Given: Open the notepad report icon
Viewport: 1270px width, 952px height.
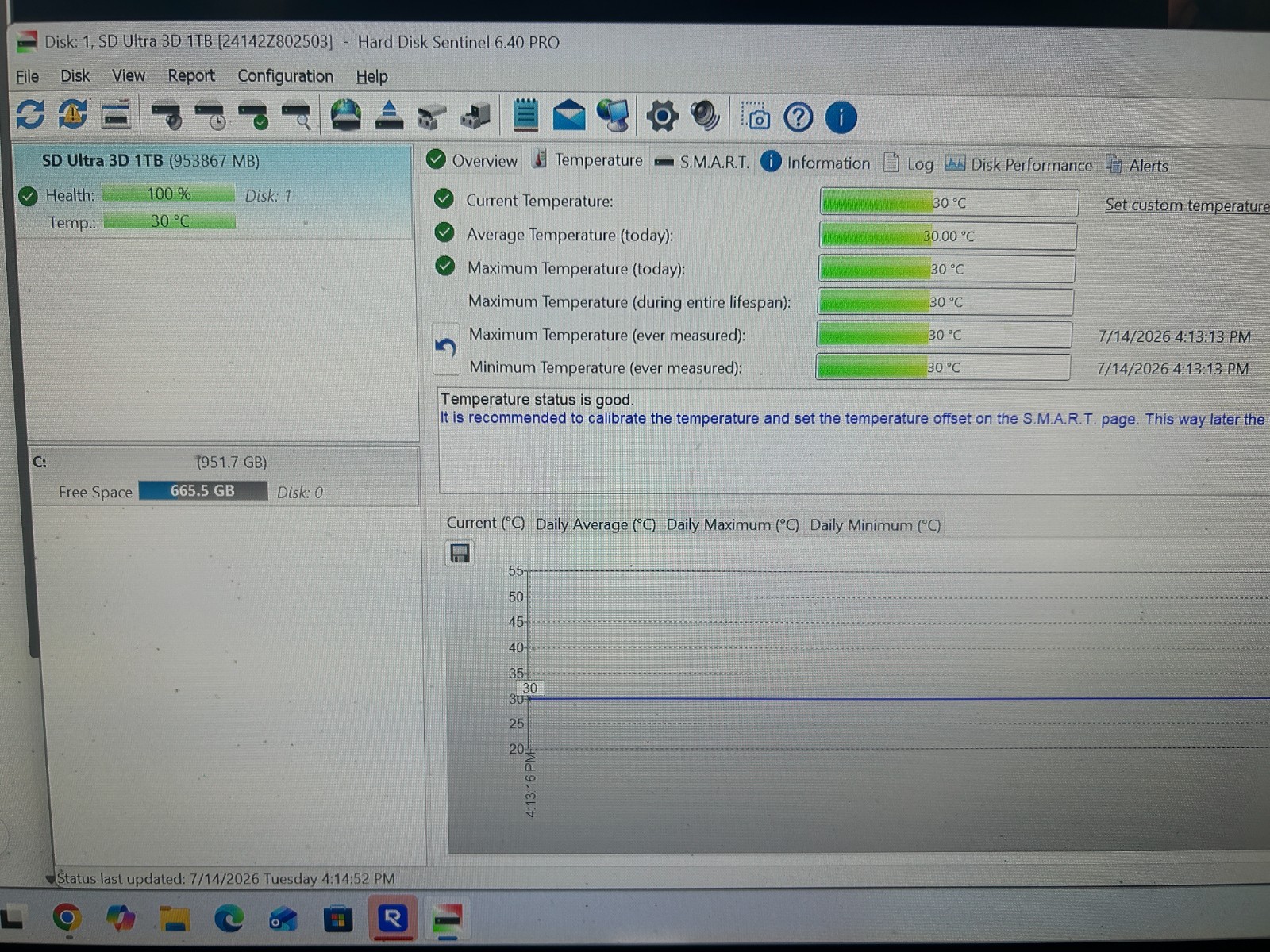Looking at the screenshot, I should click(x=525, y=116).
